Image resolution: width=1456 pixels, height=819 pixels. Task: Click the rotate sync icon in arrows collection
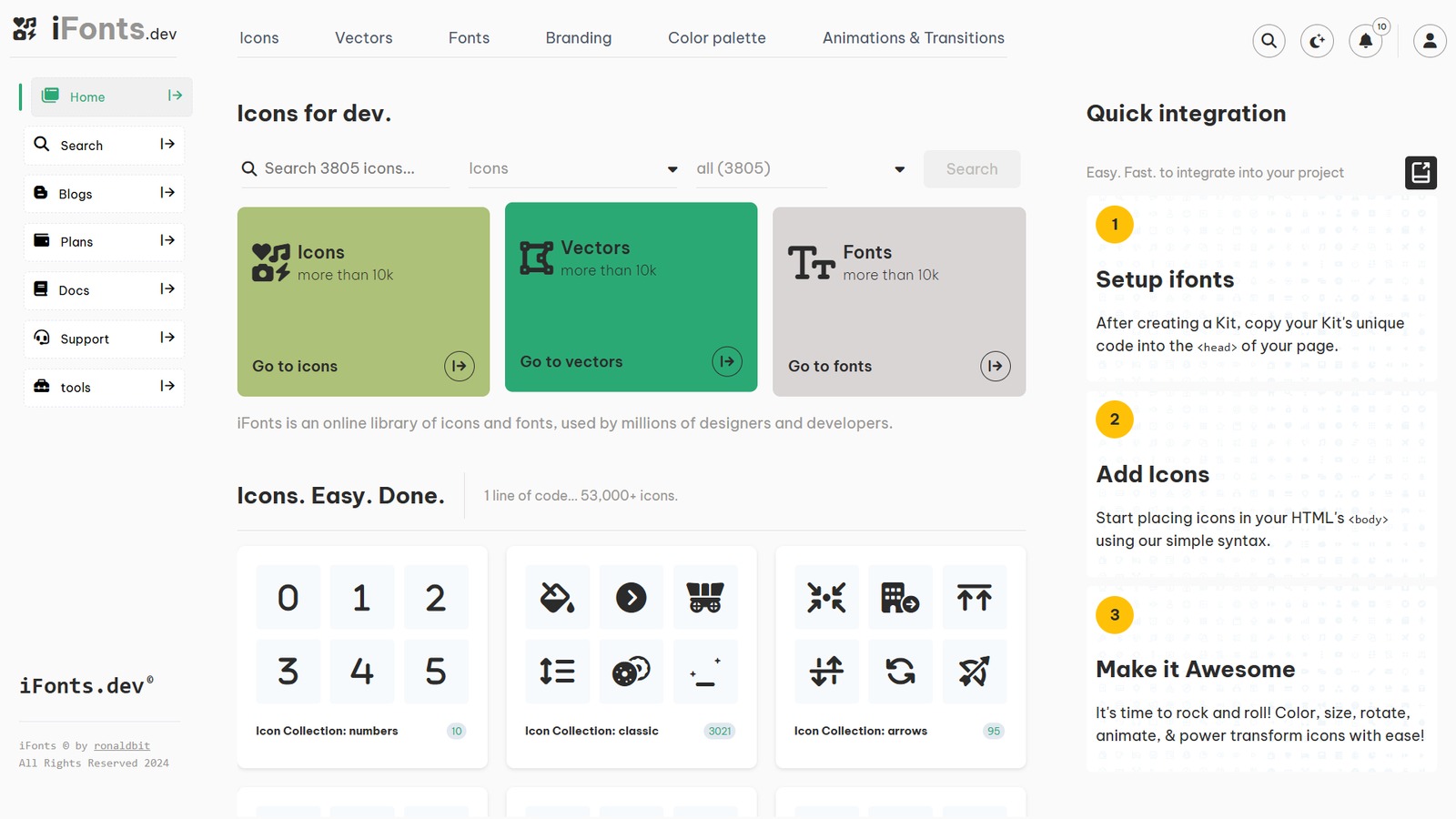(x=900, y=672)
